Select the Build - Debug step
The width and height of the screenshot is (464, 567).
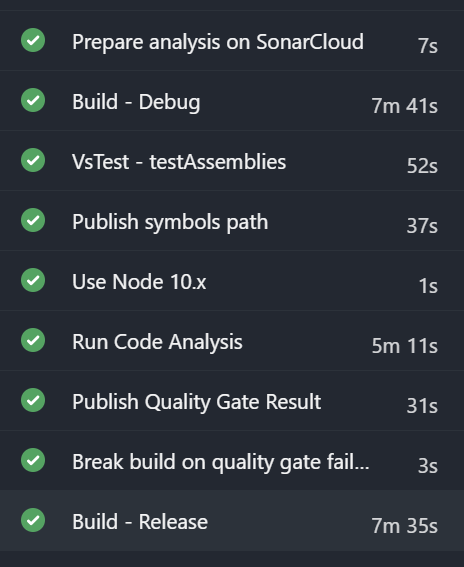232,101
